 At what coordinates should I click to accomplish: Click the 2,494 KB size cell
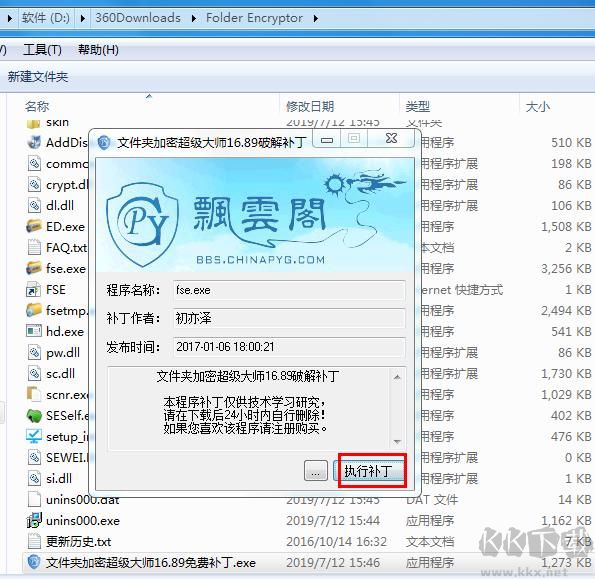pos(566,311)
